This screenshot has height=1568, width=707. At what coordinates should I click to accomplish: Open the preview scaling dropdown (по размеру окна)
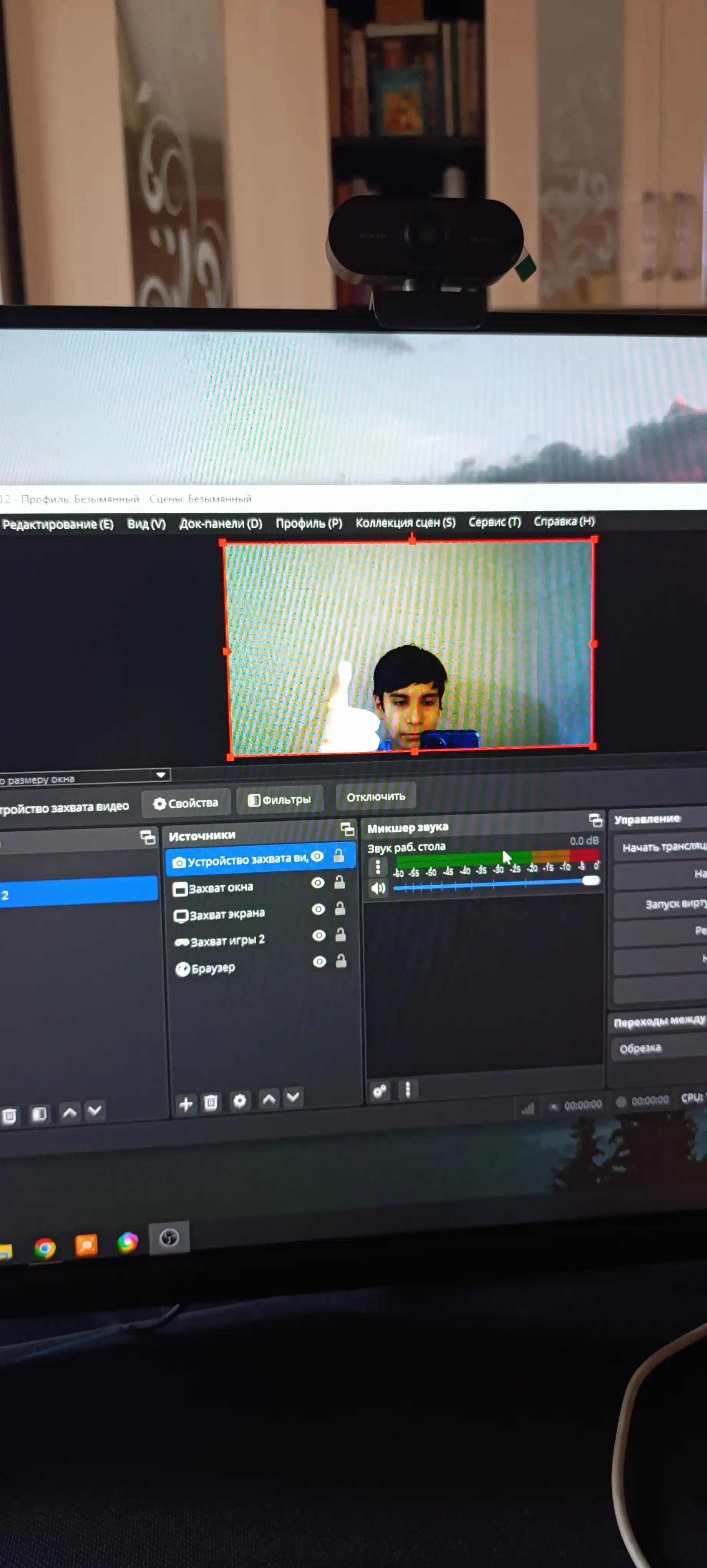pos(85,777)
